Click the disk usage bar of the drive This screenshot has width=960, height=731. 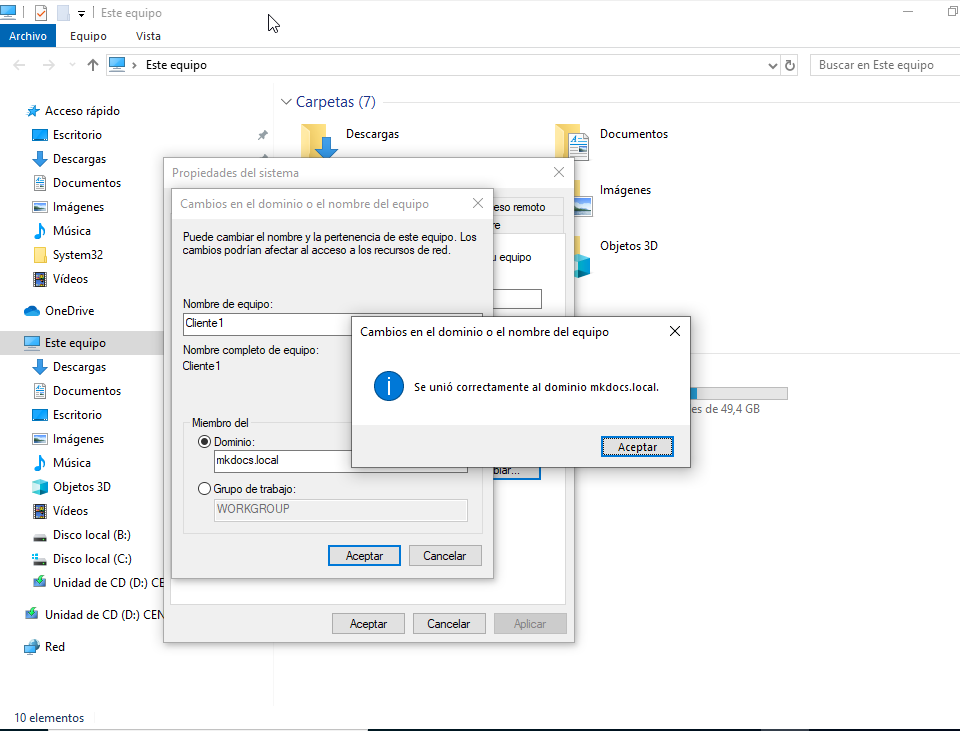(x=740, y=393)
